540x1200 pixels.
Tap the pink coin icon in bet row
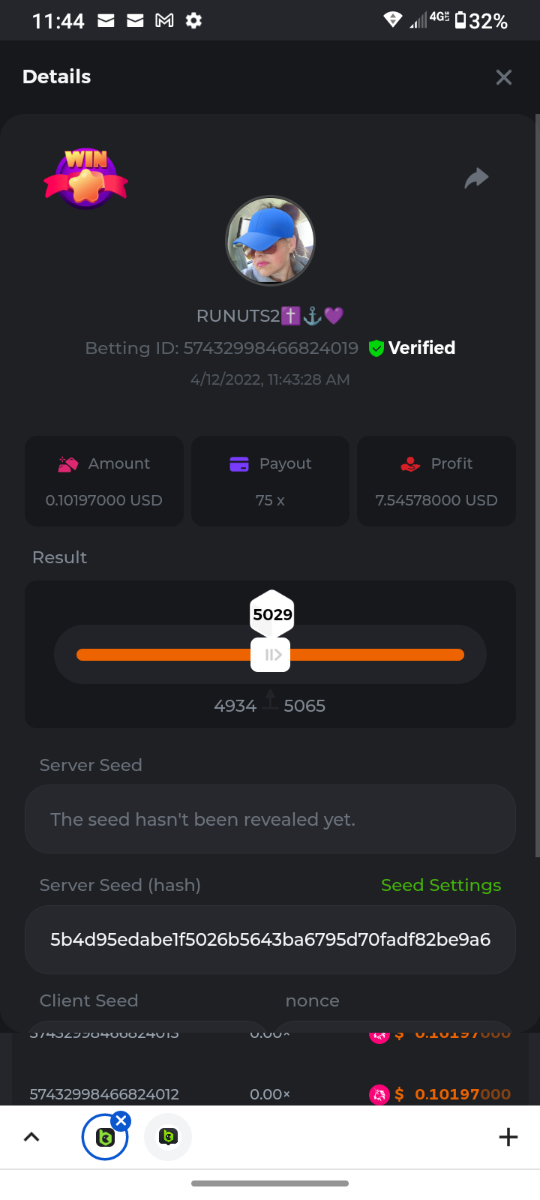point(379,1094)
